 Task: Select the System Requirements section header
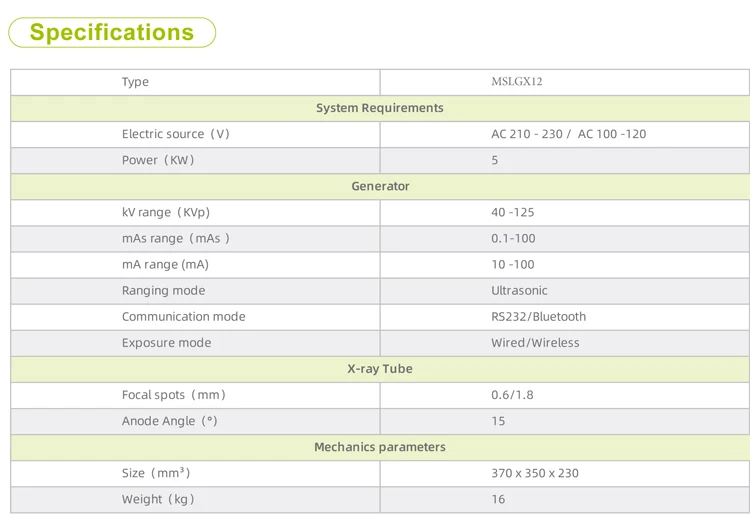pos(379,108)
